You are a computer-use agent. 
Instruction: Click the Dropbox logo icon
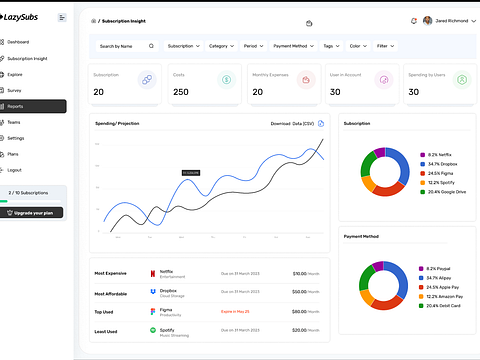(x=153, y=292)
